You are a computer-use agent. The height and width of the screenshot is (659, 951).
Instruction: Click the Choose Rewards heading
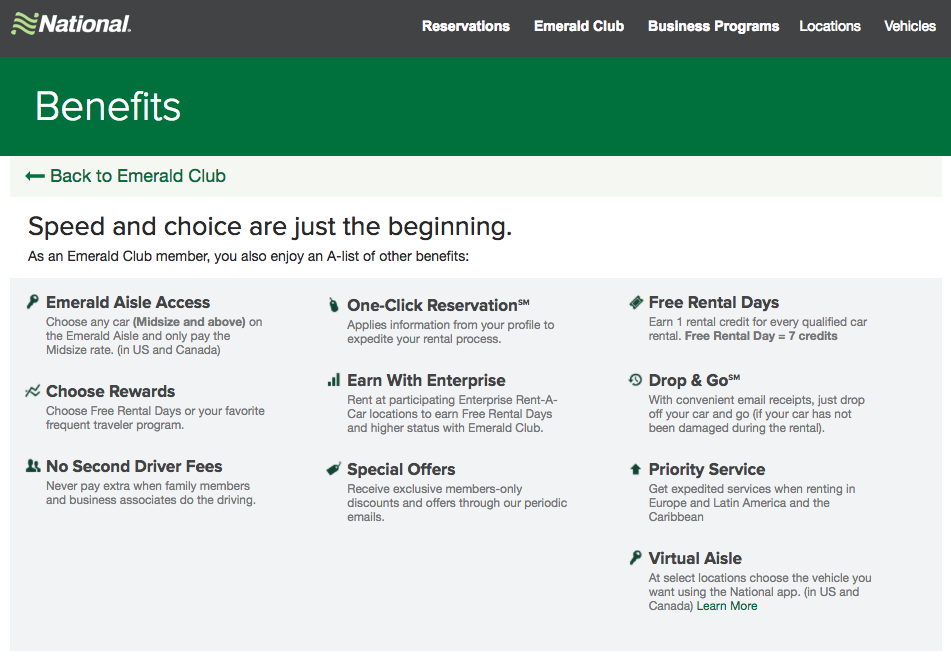pyautogui.click(x=110, y=391)
